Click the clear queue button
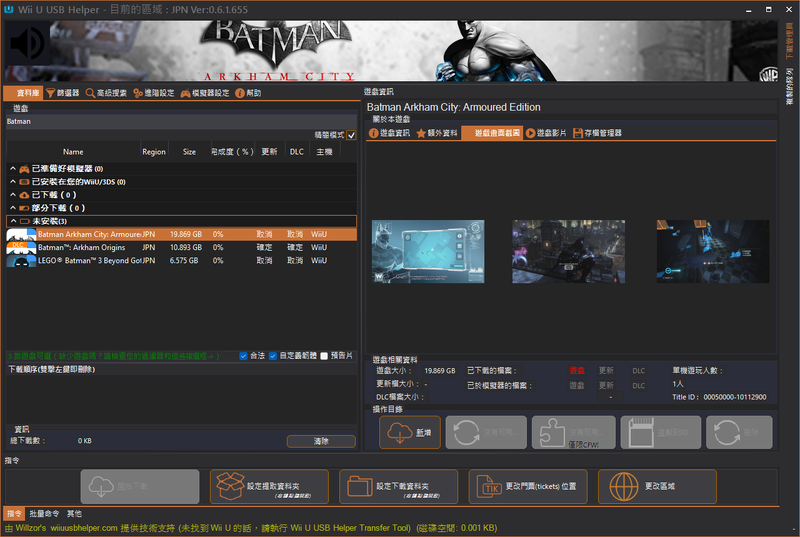The width and height of the screenshot is (800, 537). click(x=321, y=441)
